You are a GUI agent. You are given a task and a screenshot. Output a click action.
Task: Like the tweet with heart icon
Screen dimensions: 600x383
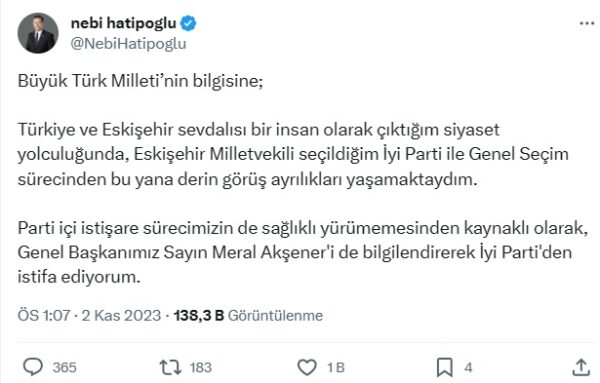307,367
